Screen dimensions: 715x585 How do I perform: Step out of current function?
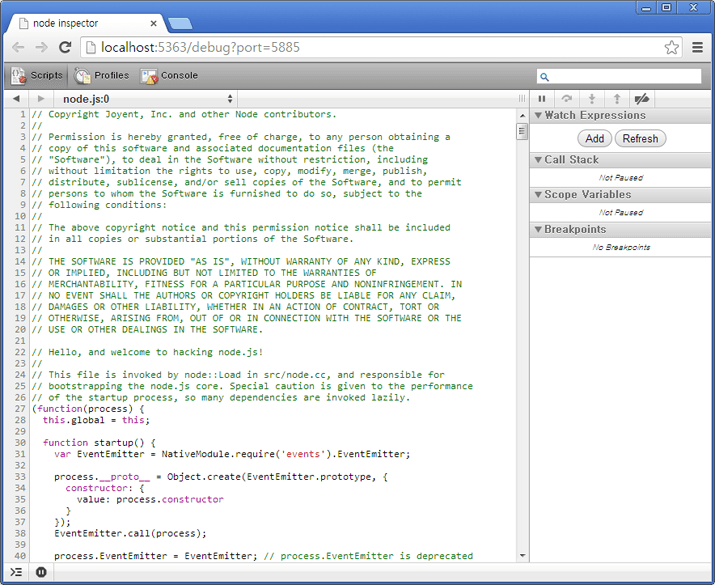[x=617, y=98]
